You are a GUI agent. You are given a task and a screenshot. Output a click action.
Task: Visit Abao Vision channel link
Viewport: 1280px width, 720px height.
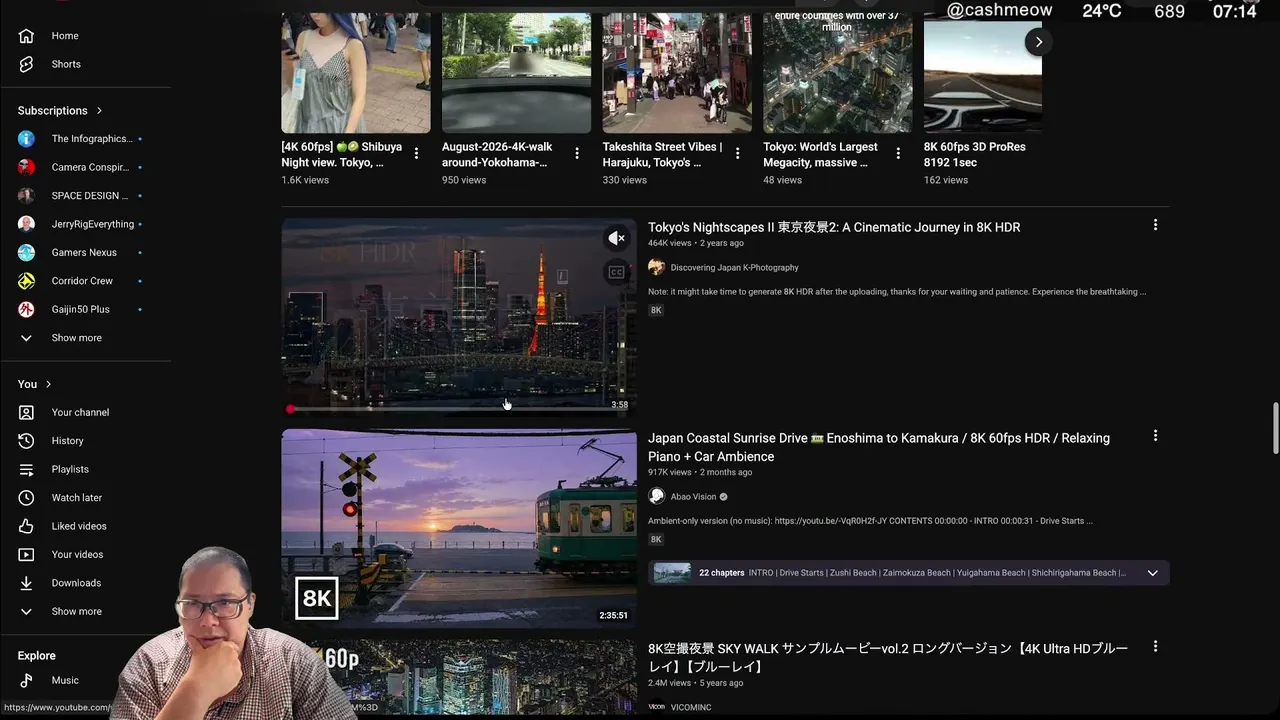694,497
